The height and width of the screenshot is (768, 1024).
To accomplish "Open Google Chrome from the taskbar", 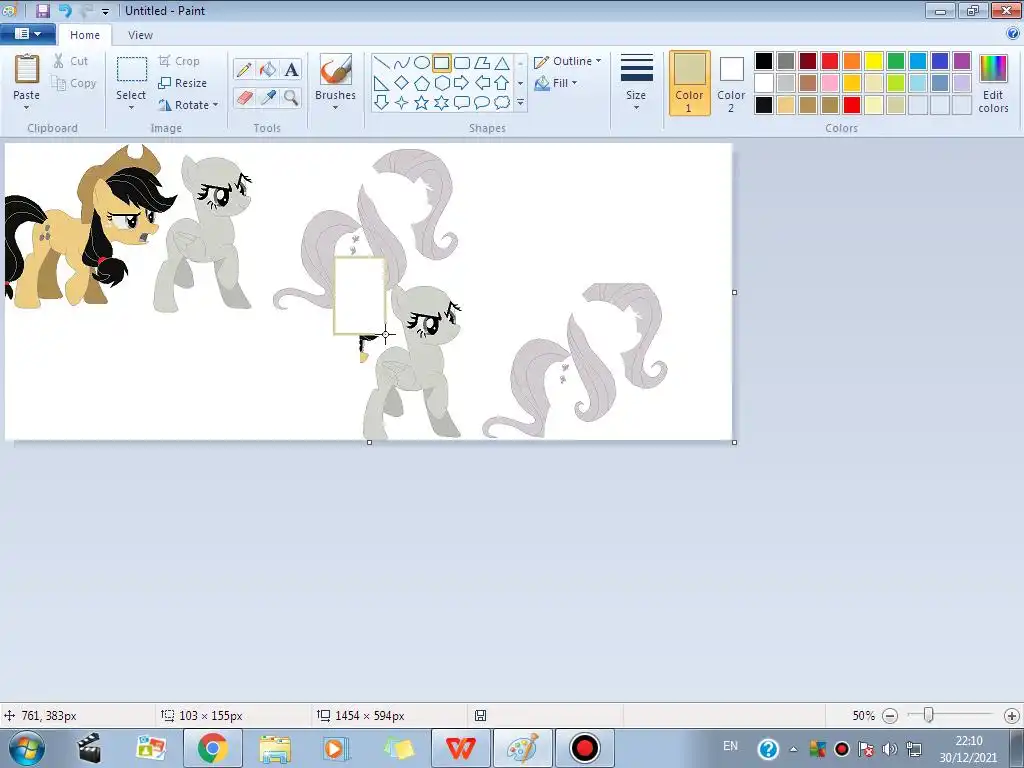I will pyautogui.click(x=212, y=748).
